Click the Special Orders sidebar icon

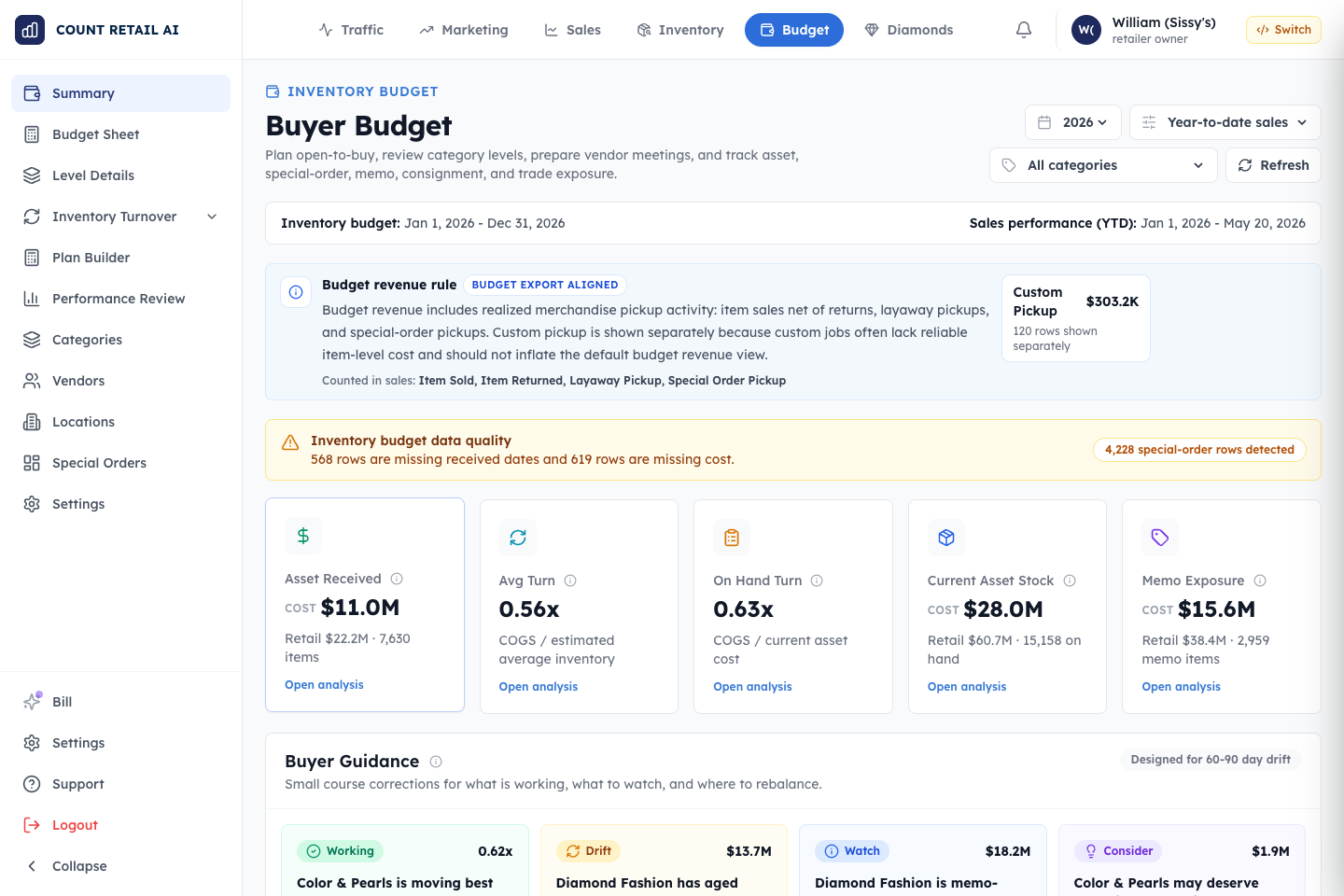pos(32,463)
